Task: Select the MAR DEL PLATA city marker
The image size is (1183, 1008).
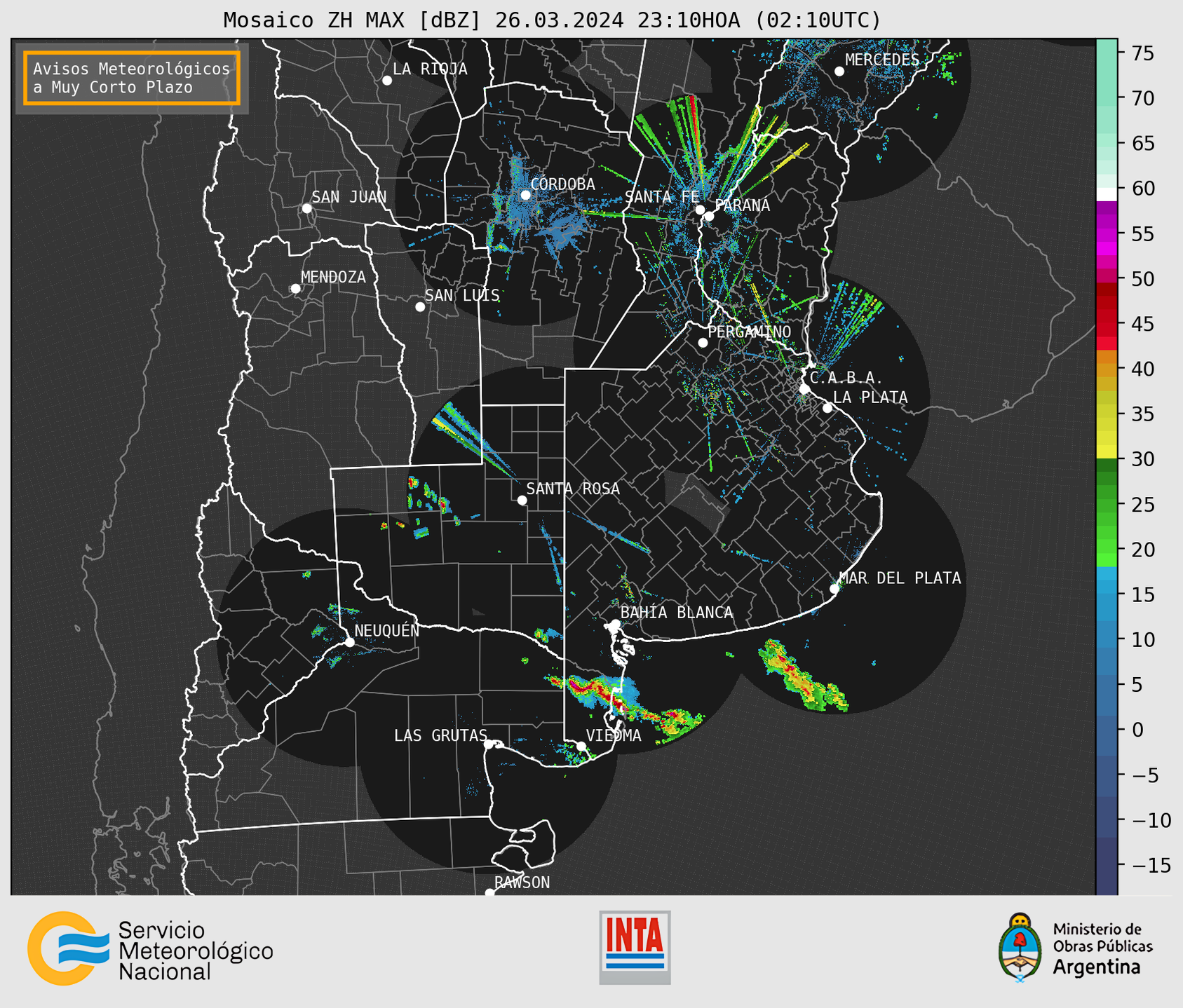Action: [x=834, y=589]
